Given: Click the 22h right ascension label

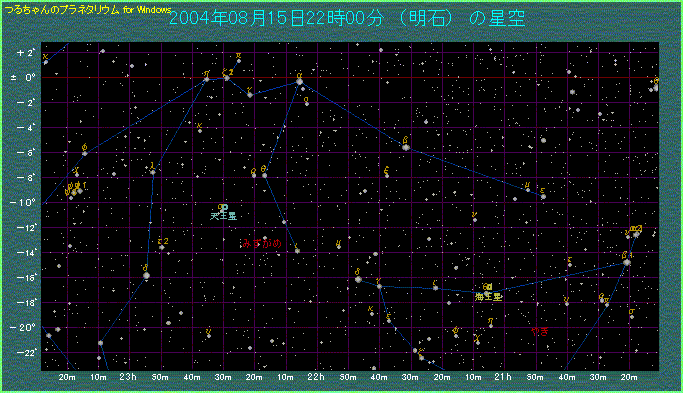Looking at the screenshot, I should coord(316,377).
